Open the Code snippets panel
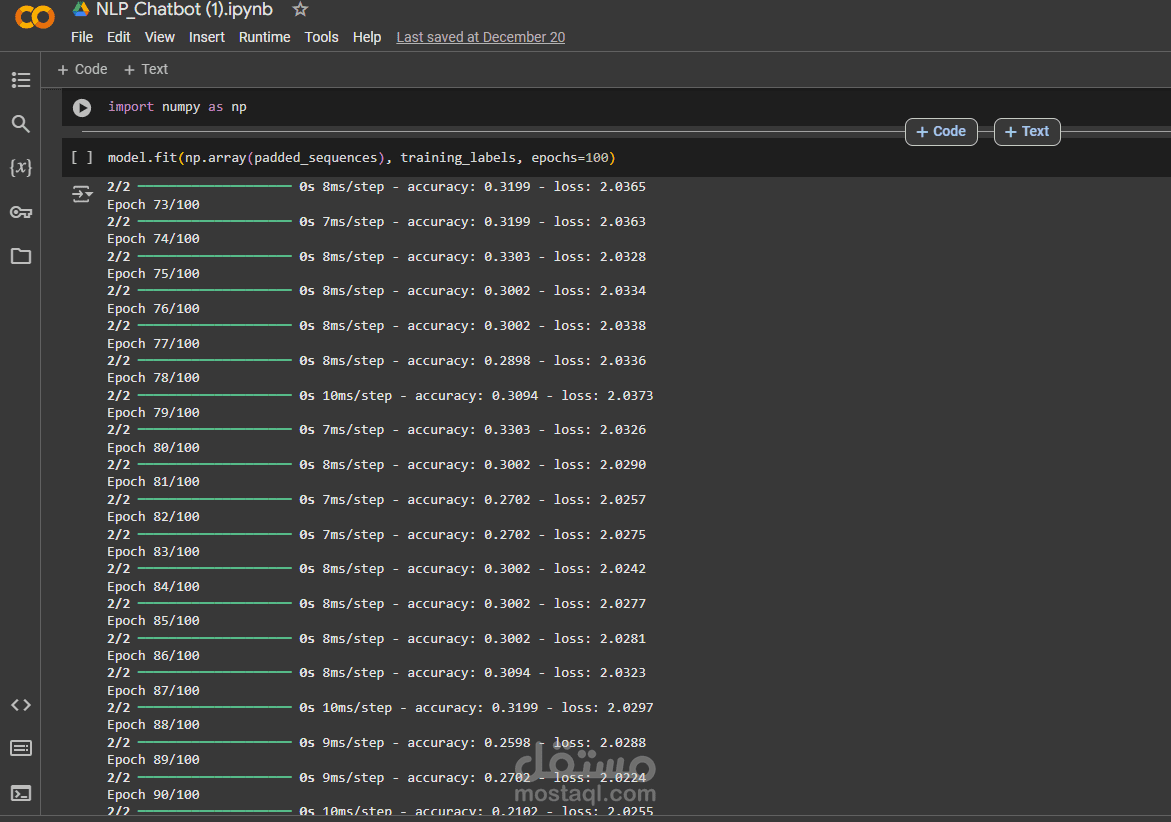 point(21,705)
